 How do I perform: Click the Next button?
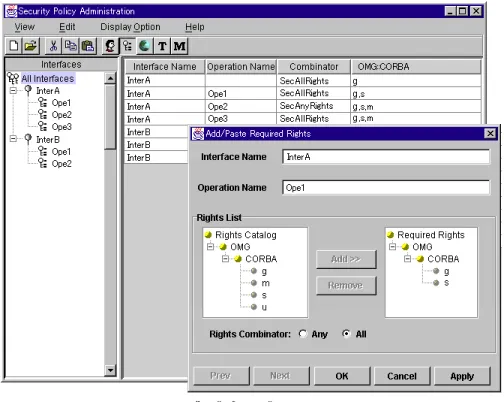(x=281, y=376)
